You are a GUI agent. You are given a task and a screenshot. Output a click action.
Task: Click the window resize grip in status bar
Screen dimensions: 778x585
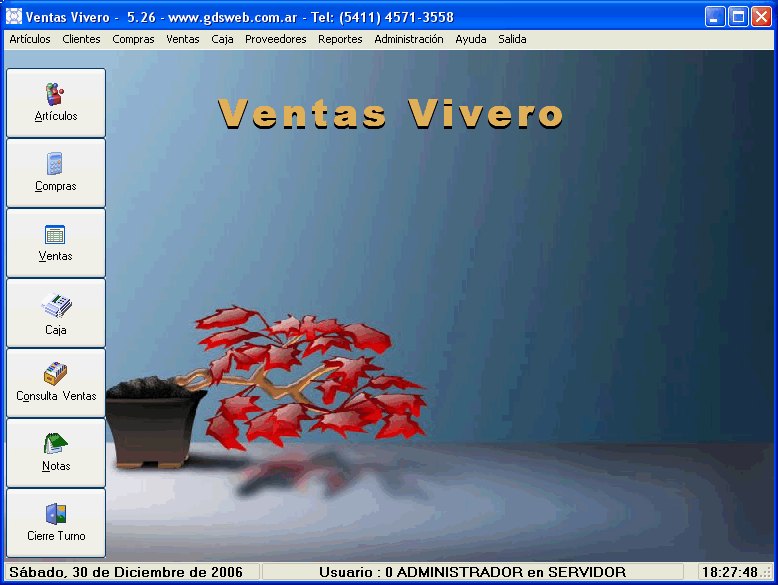pyautogui.click(x=767, y=573)
